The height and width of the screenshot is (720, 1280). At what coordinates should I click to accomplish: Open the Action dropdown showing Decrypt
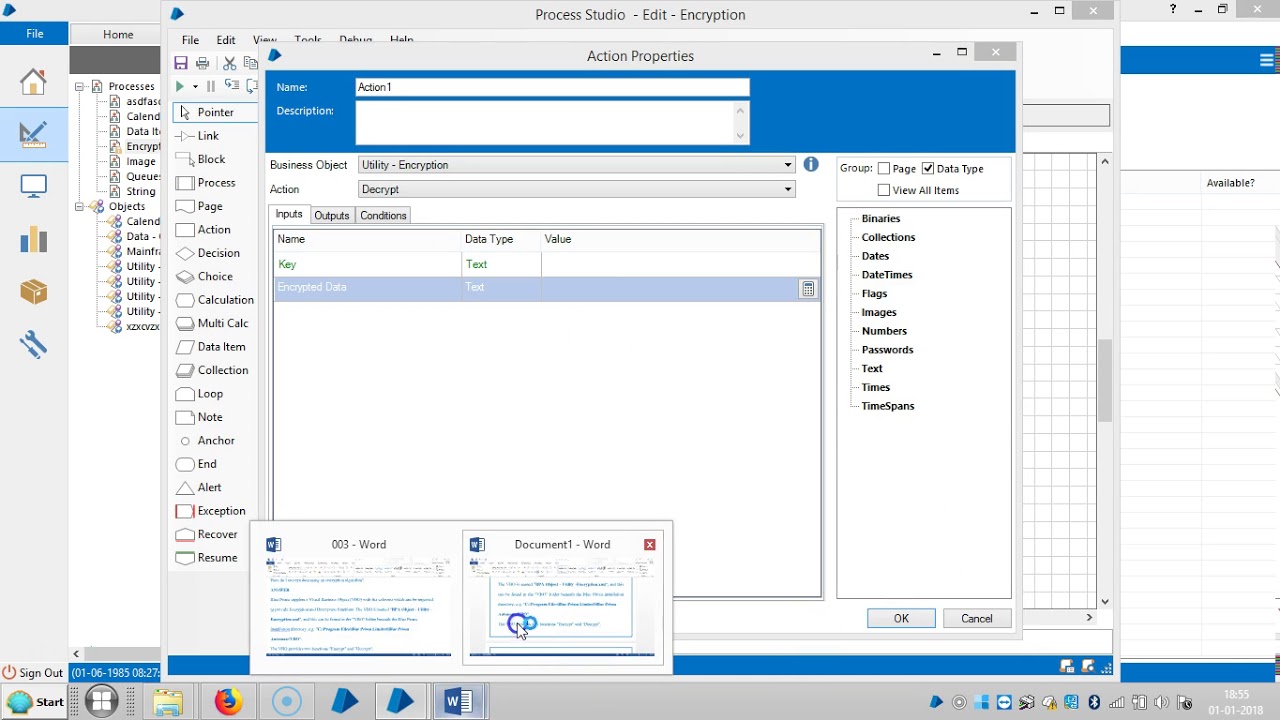coord(577,189)
